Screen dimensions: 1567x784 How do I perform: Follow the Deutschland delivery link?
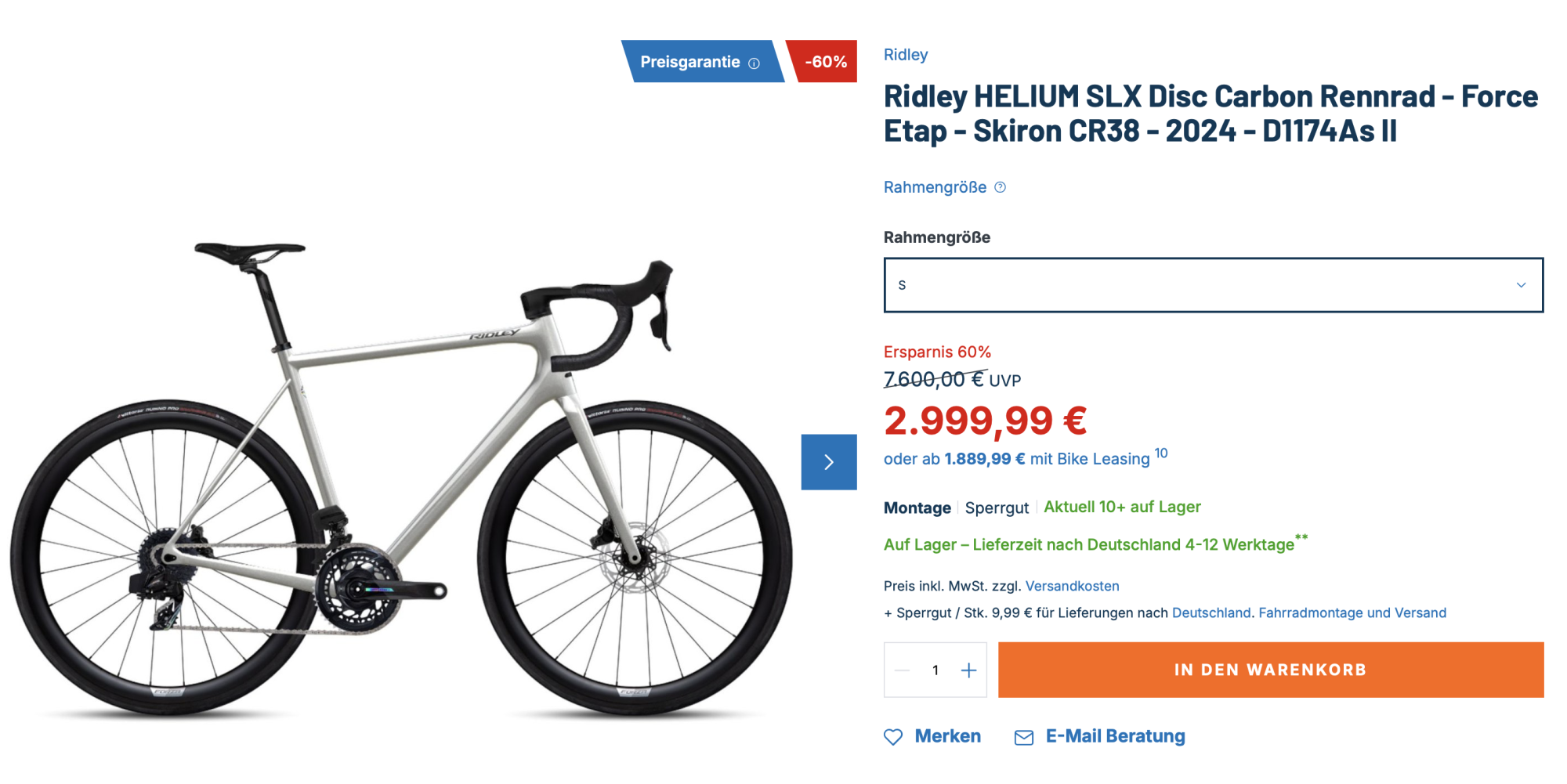pyautogui.click(x=1211, y=612)
